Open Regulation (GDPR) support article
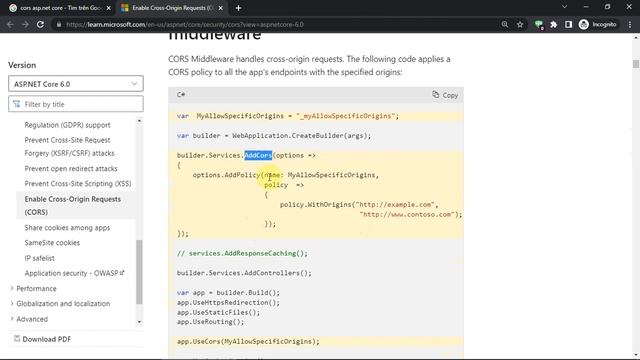The width and height of the screenshot is (640, 360). point(67,125)
